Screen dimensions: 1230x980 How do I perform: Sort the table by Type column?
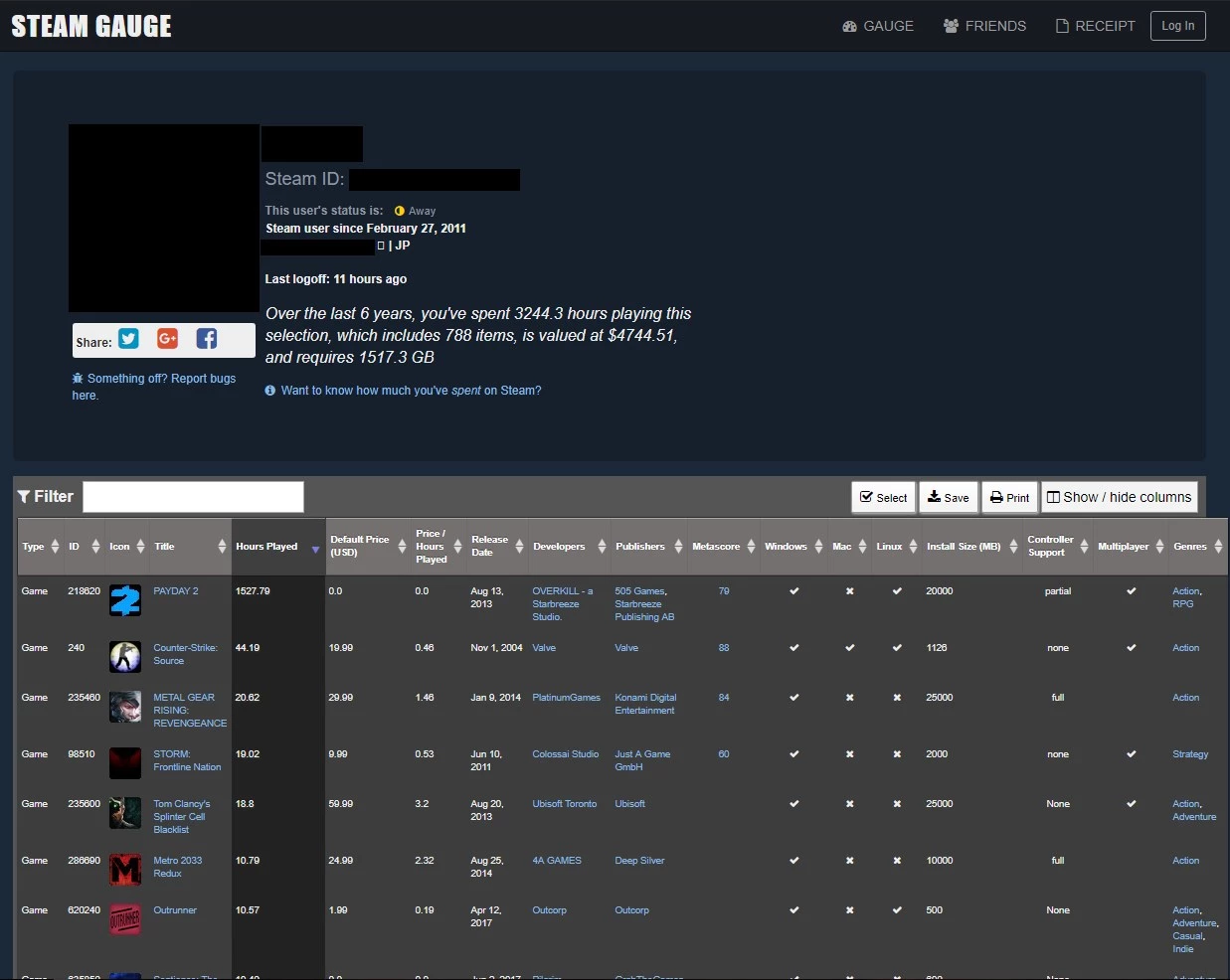(x=41, y=547)
